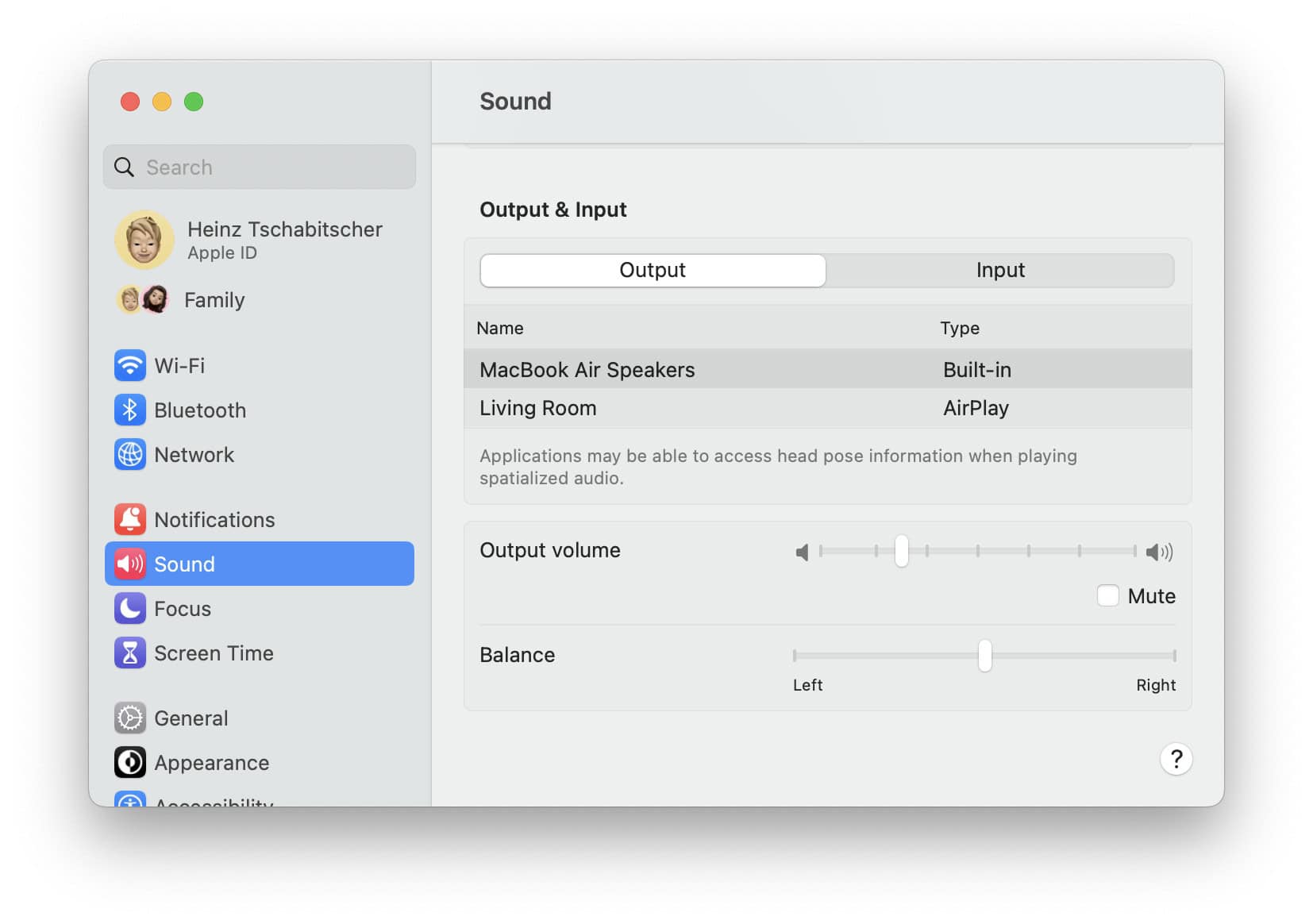
Task: Open Network settings
Action: pos(130,455)
